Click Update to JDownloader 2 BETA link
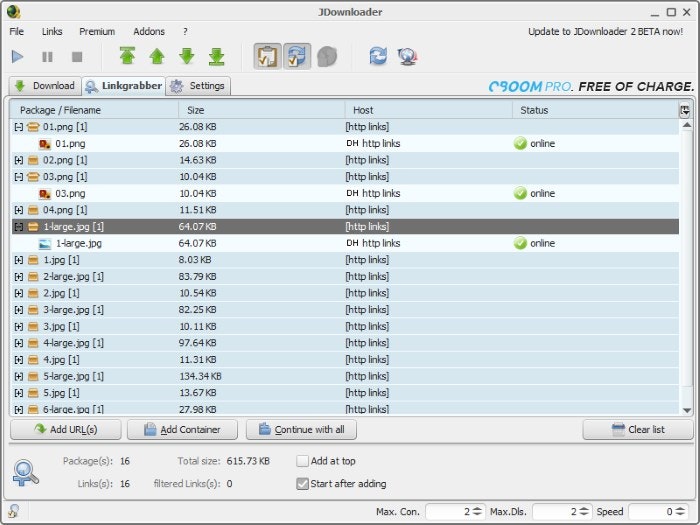 point(605,31)
